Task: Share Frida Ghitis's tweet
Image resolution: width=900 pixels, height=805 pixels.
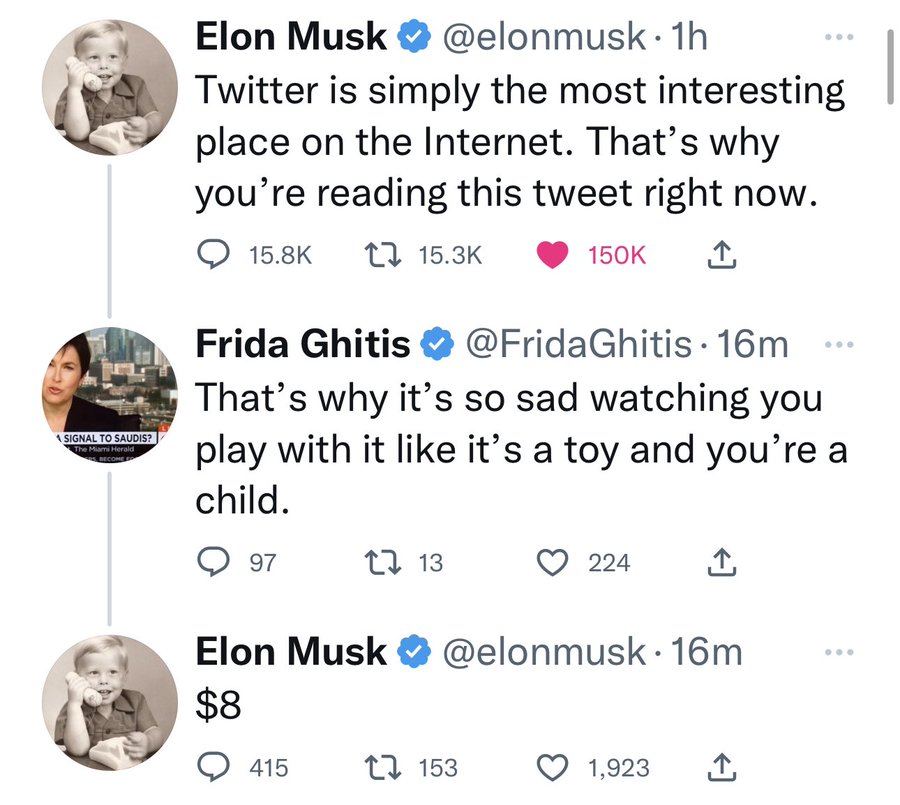Action: point(721,562)
